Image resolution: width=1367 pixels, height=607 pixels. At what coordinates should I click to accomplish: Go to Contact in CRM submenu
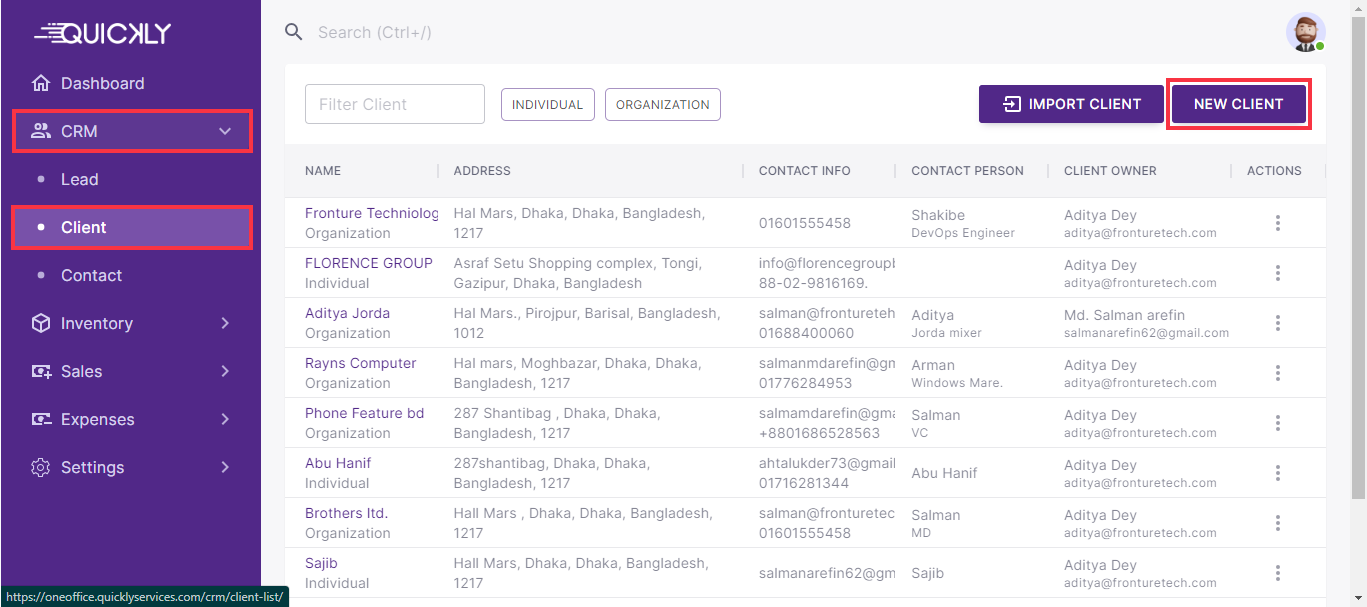[91, 275]
